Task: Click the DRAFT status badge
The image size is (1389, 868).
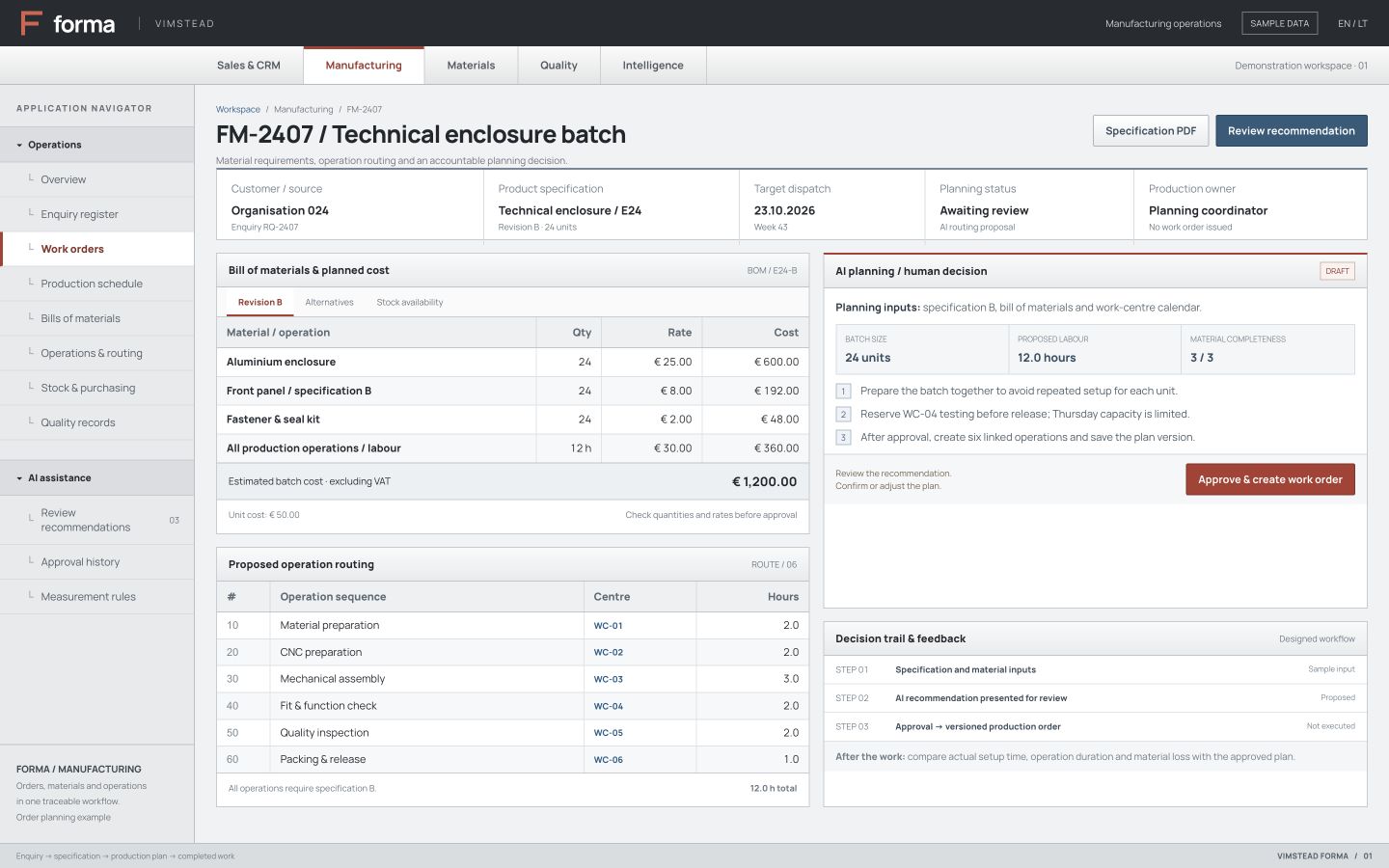Action: pyautogui.click(x=1337, y=271)
